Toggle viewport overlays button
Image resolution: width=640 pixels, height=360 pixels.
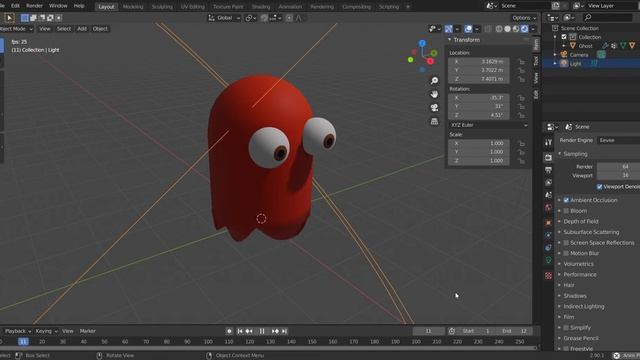(x=468, y=29)
